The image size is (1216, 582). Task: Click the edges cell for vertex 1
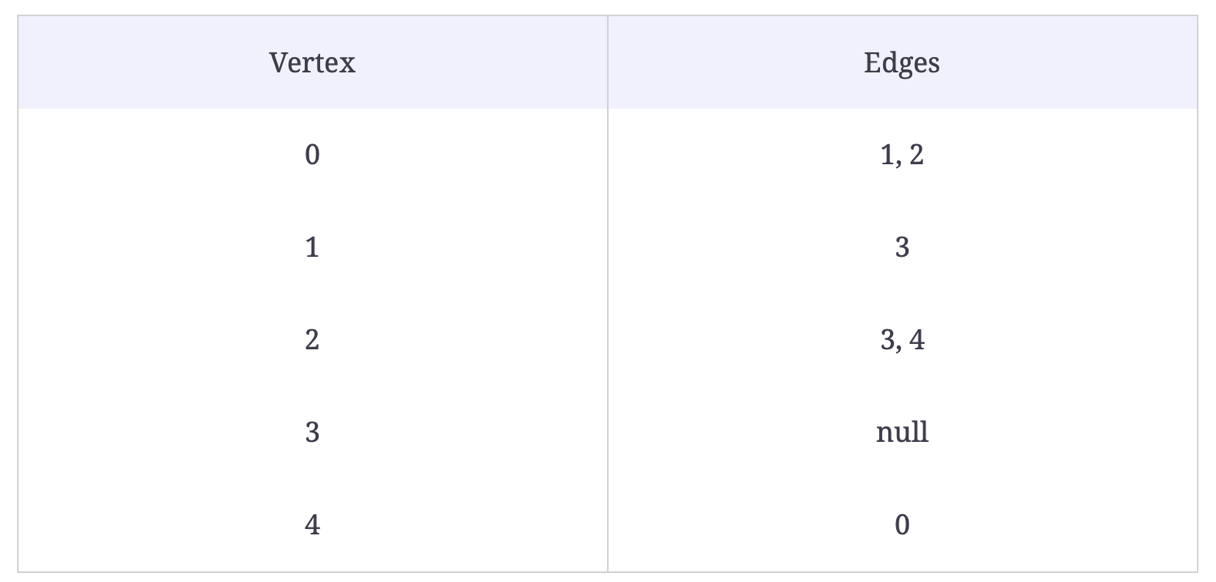point(902,247)
